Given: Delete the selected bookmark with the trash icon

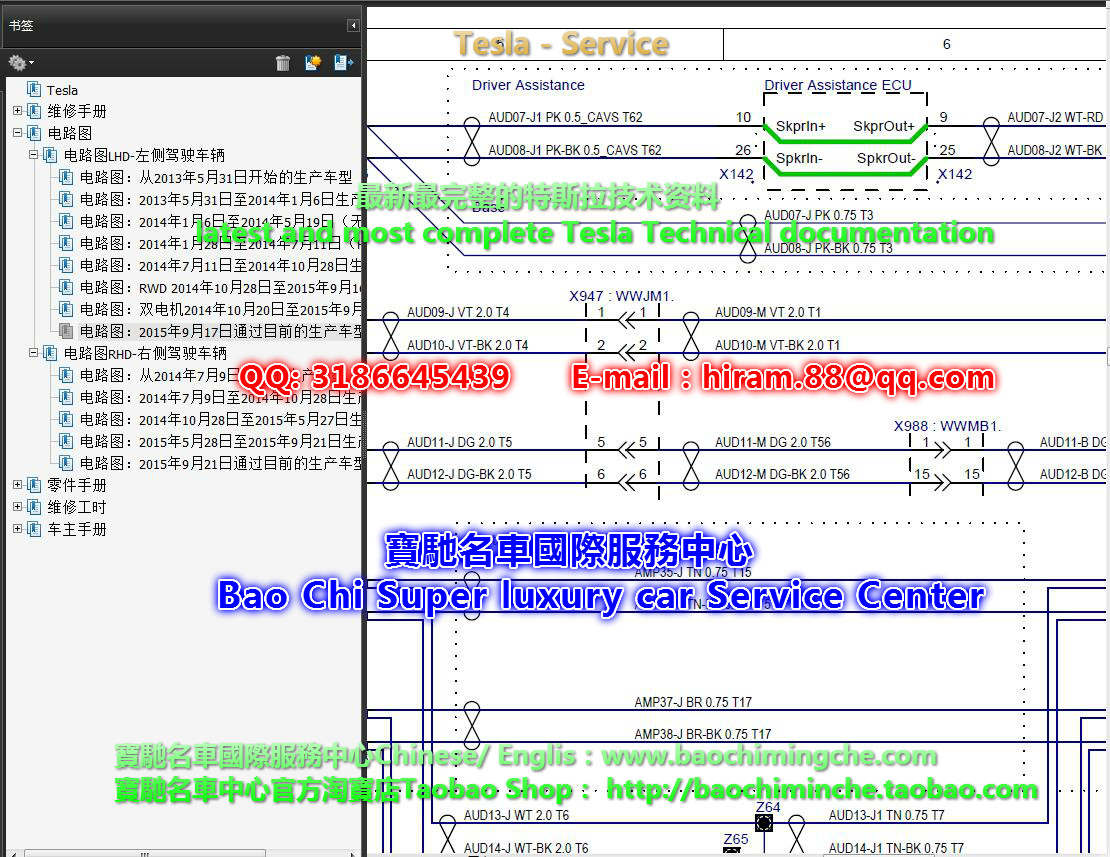Looking at the screenshot, I should pyautogui.click(x=282, y=63).
